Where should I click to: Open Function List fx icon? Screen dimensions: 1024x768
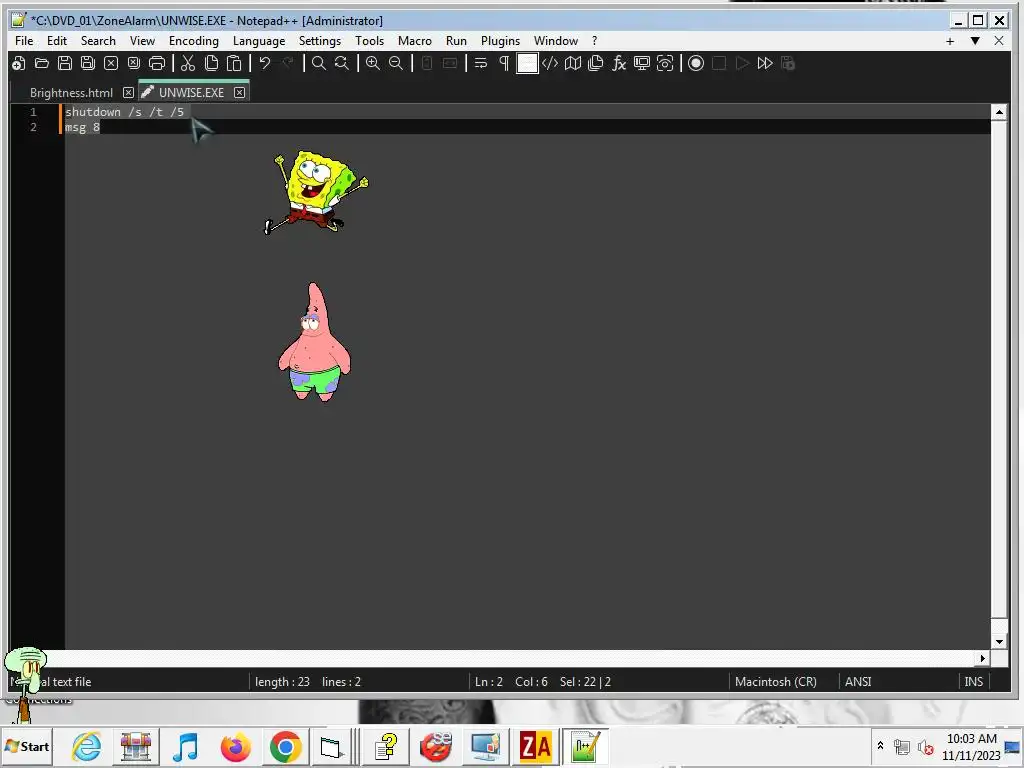coord(618,63)
